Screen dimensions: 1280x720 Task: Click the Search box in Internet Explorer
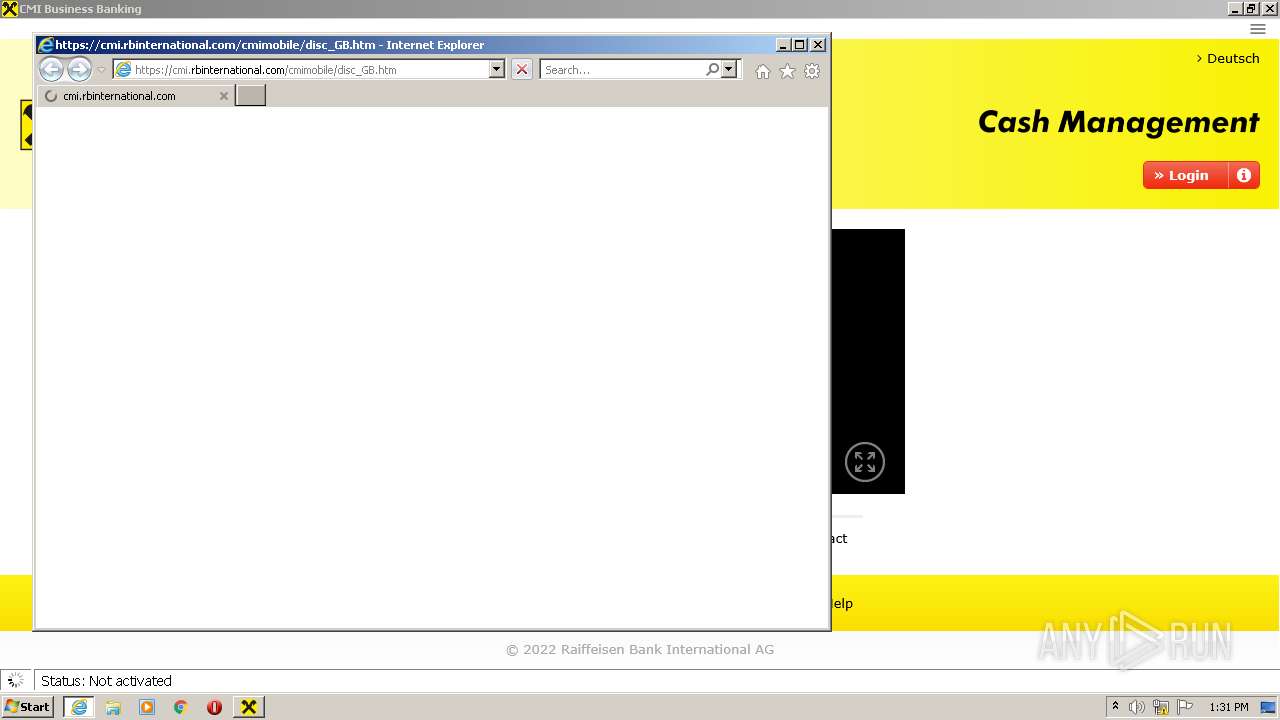pyautogui.click(x=623, y=70)
